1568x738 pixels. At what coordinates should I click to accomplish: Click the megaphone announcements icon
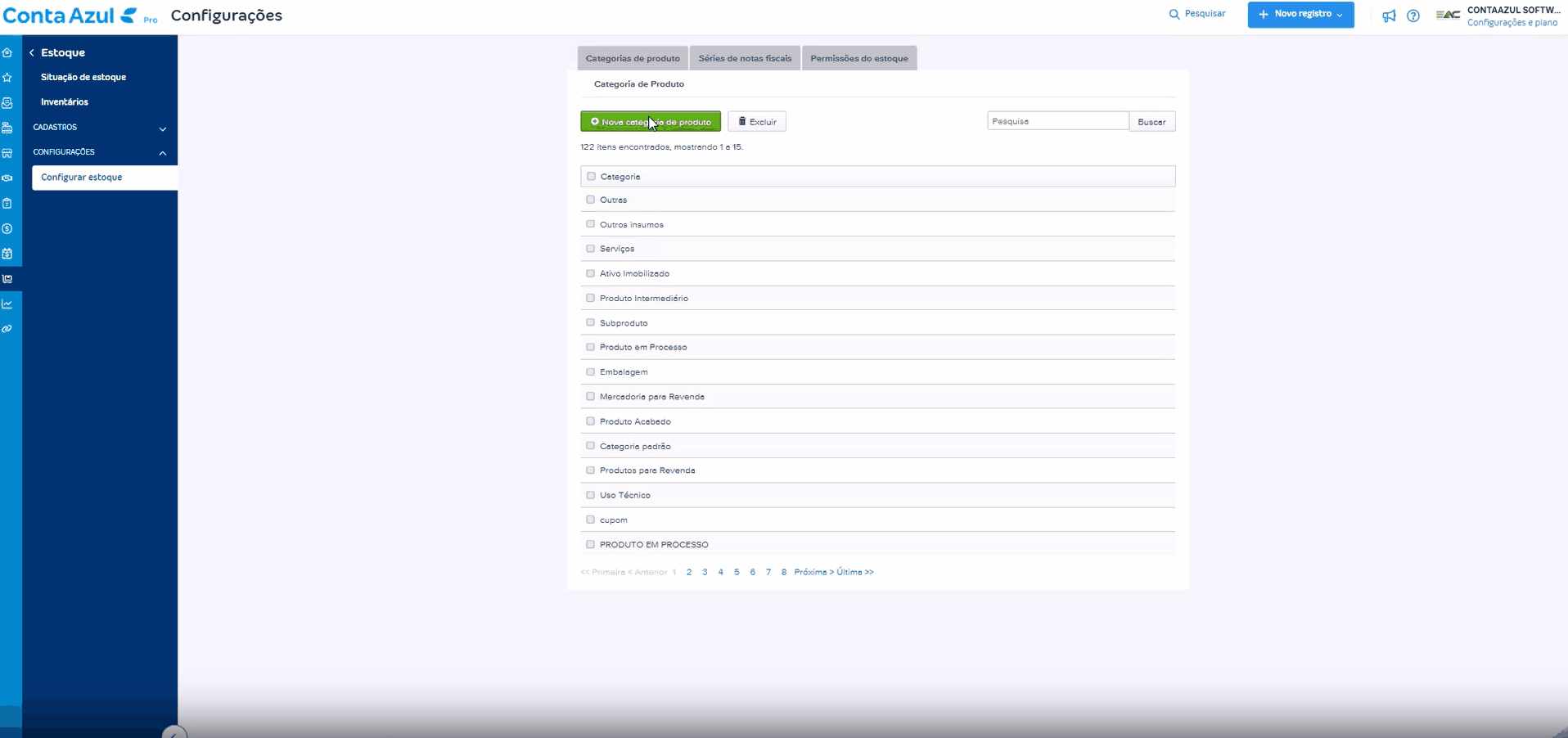[x=1389, y=16]
